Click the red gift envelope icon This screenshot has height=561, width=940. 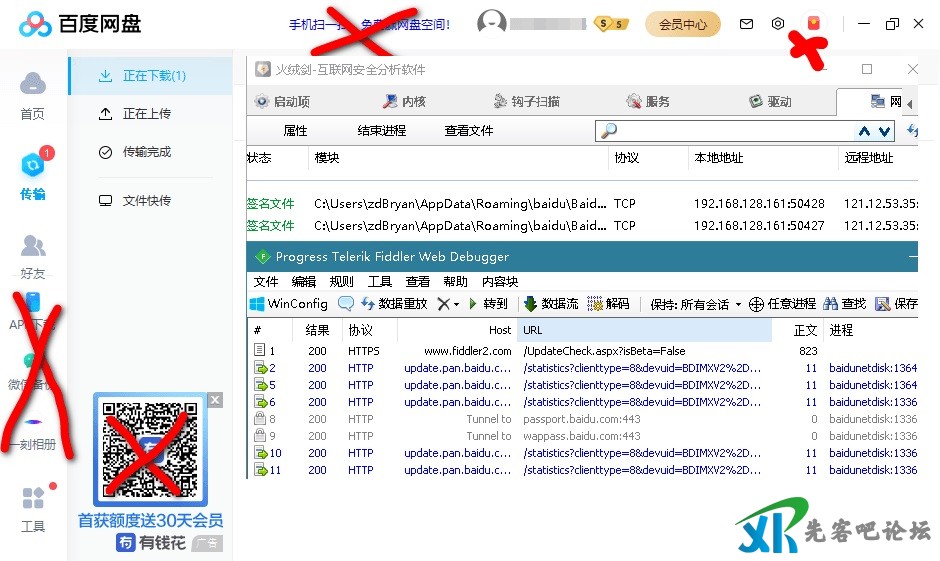click(813, 23)
